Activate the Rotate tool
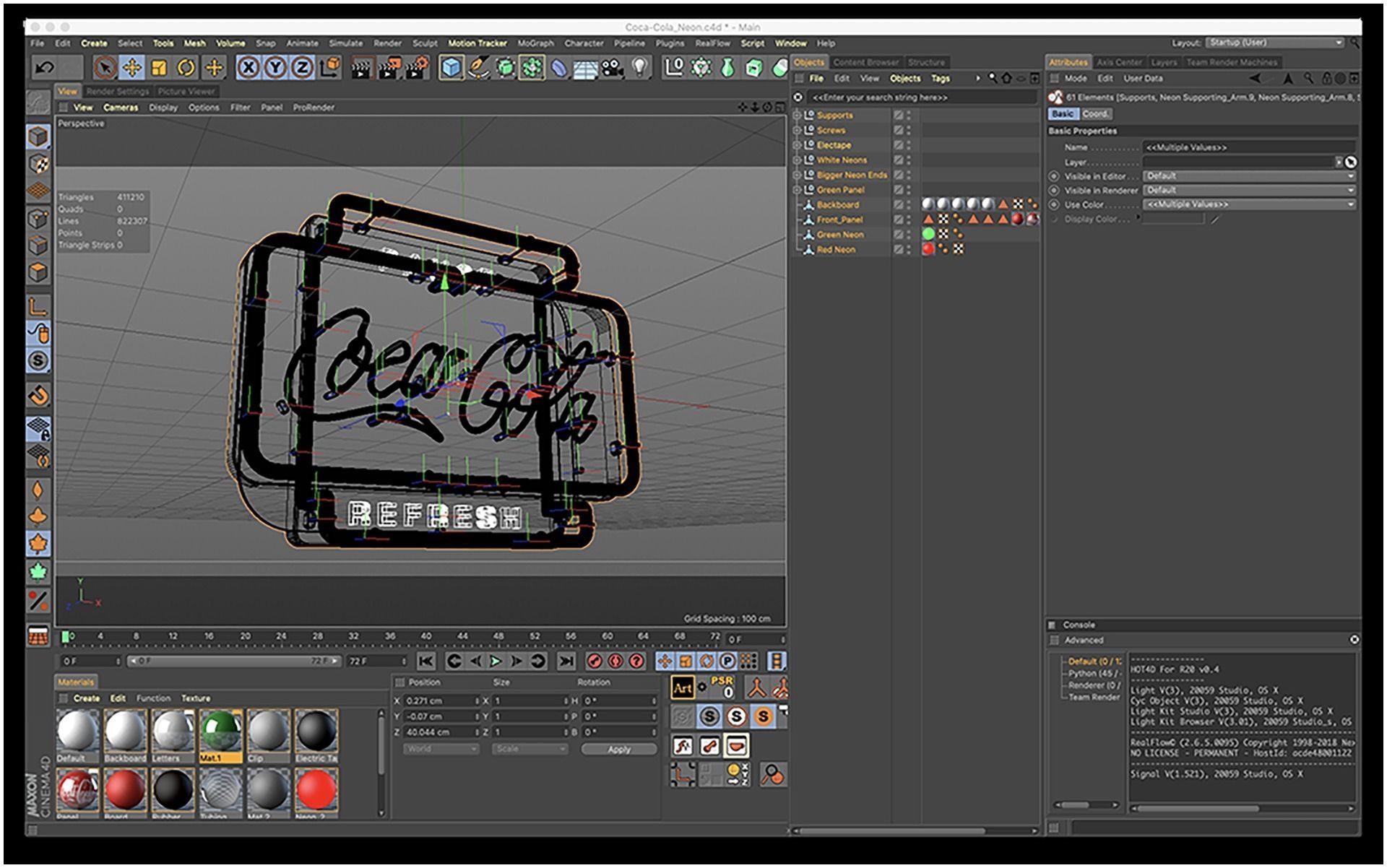Screen dimensions: 1387x868 186,68
